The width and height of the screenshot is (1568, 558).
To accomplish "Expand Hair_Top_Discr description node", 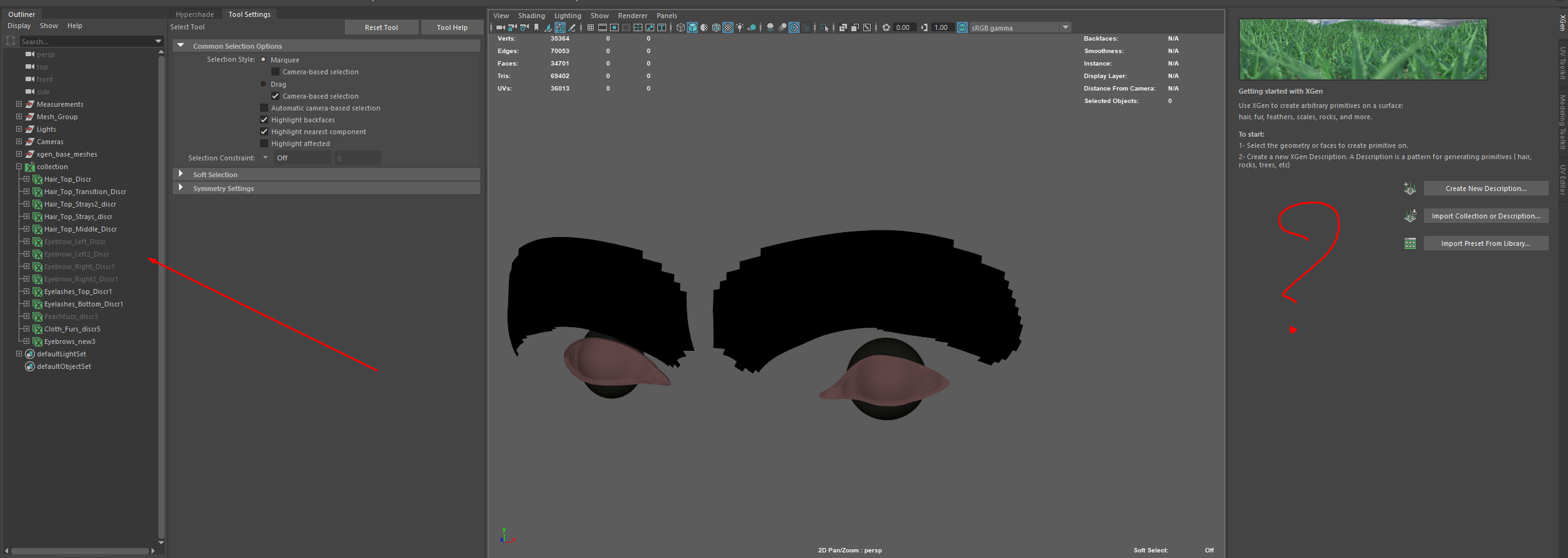I will click(x=26, y=179).
